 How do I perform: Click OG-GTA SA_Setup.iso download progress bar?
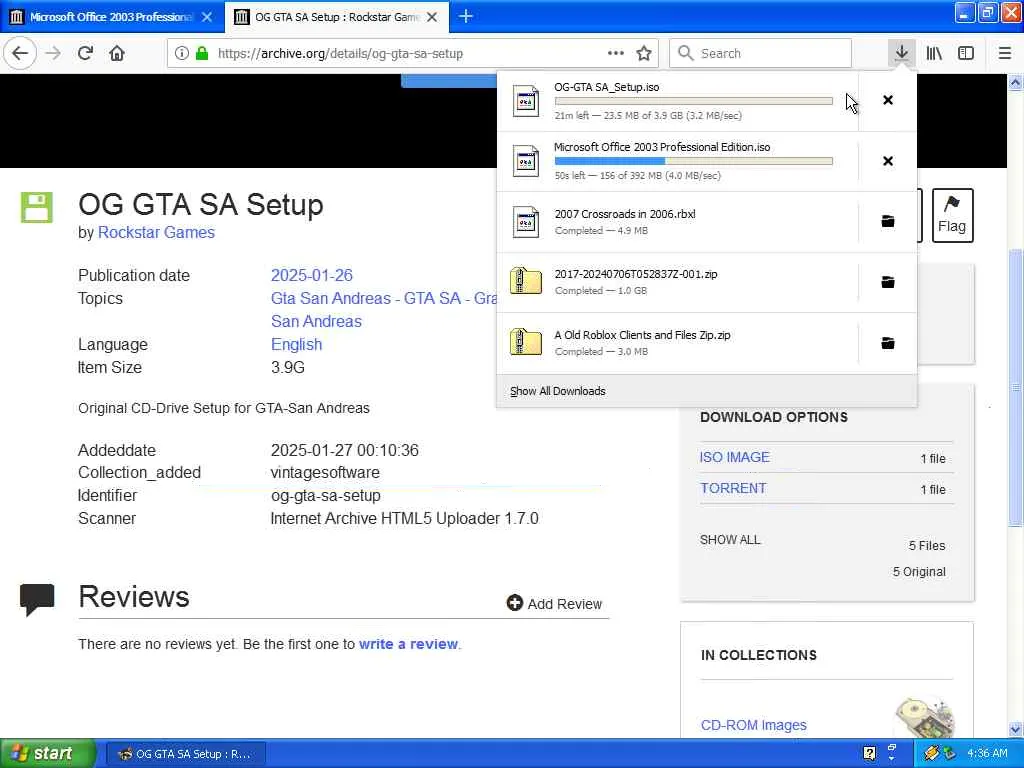[694, 101]
